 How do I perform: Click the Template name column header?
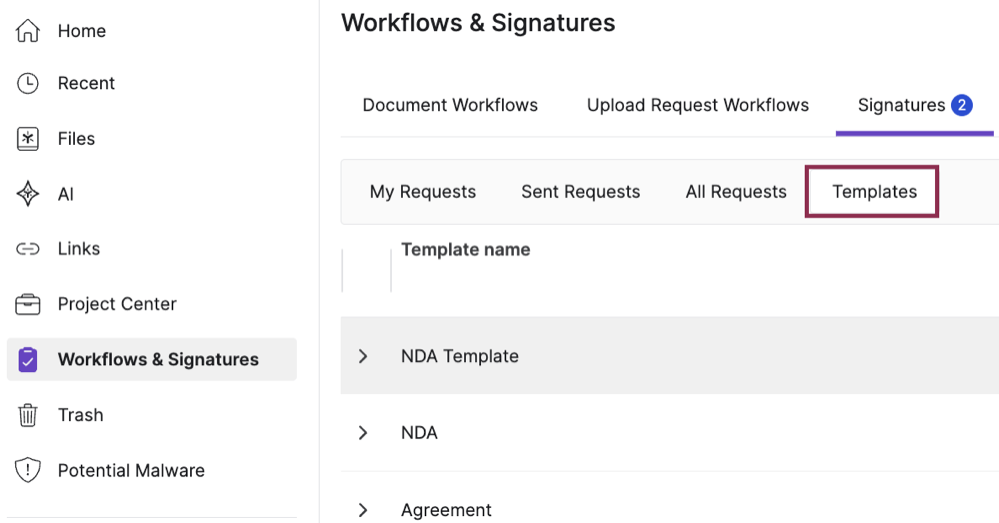pyautogui.click(x=465, y=250)
